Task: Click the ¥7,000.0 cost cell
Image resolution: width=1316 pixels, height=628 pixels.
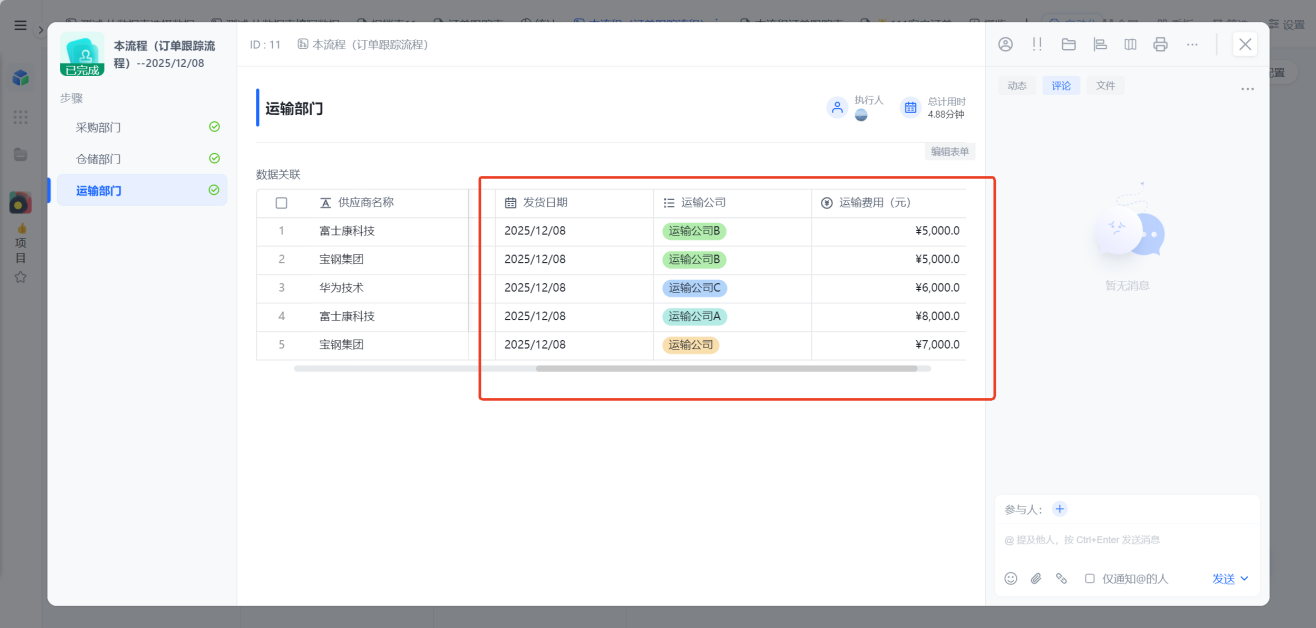Action: click(x=889, y=345)
